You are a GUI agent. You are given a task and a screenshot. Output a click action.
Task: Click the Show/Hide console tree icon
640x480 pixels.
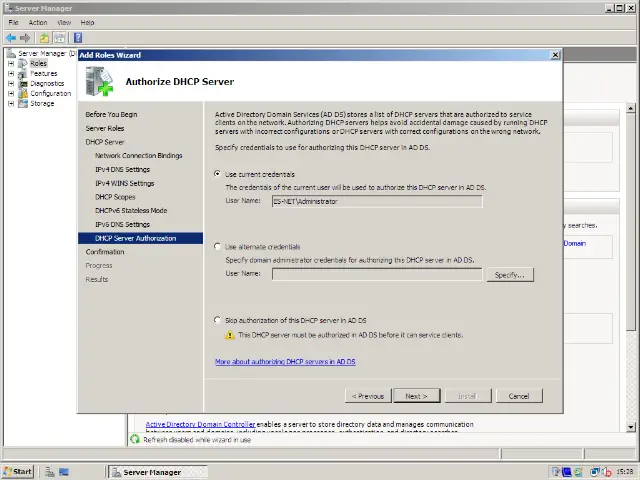pos(60,38)
